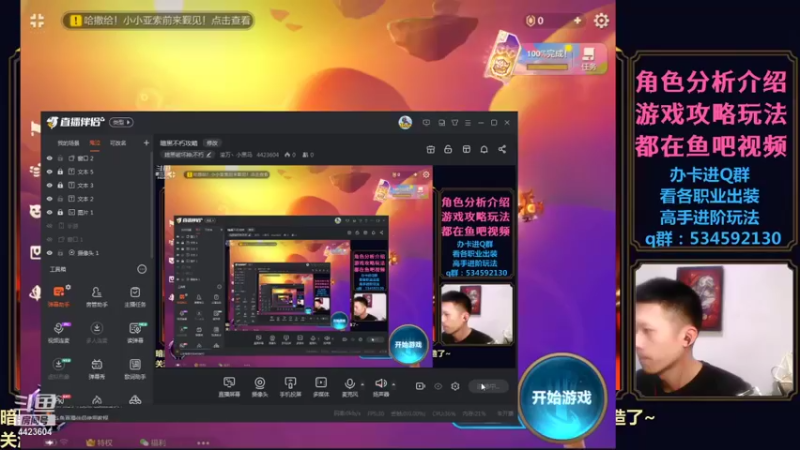Open the 任务 task button in the game
The image size is (800, 450).
(x=588, y=59)
